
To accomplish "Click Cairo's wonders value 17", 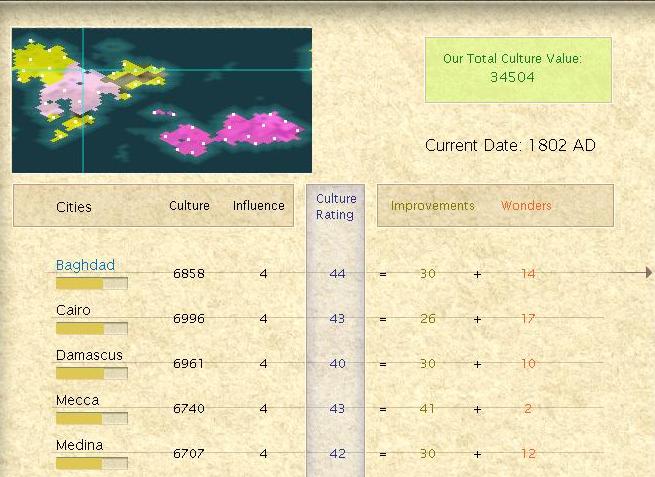I will 528,319.
